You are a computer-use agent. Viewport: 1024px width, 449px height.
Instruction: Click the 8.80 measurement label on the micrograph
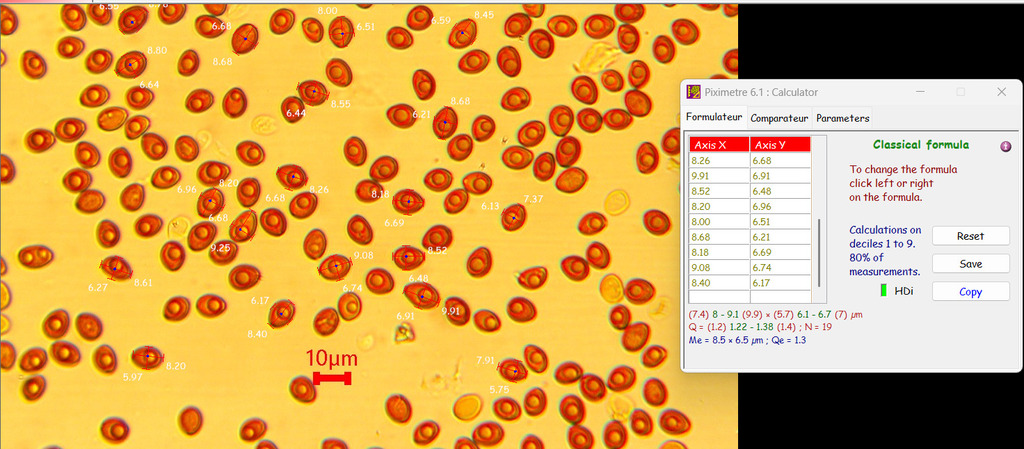coord(157,50)
